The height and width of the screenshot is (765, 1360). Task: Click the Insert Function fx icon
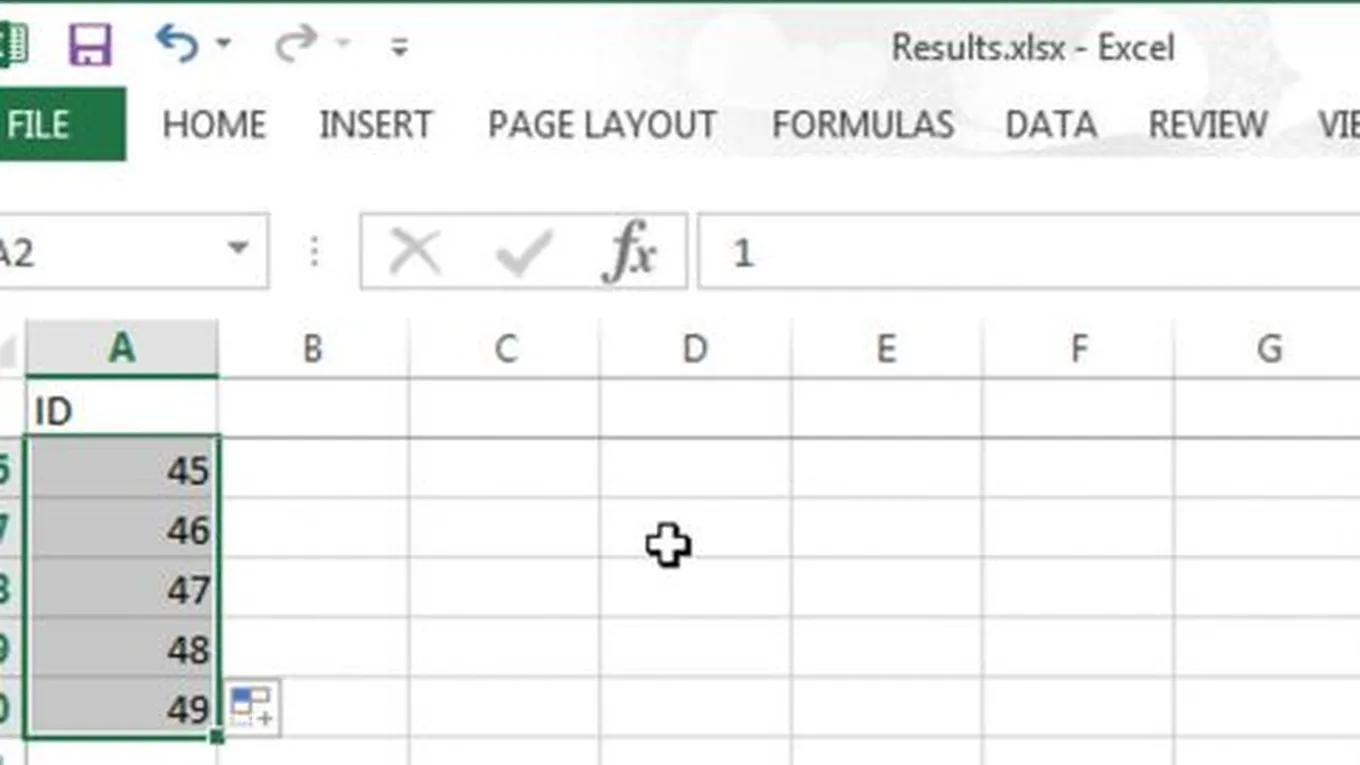pyautogui.click(x=630, y=251)
